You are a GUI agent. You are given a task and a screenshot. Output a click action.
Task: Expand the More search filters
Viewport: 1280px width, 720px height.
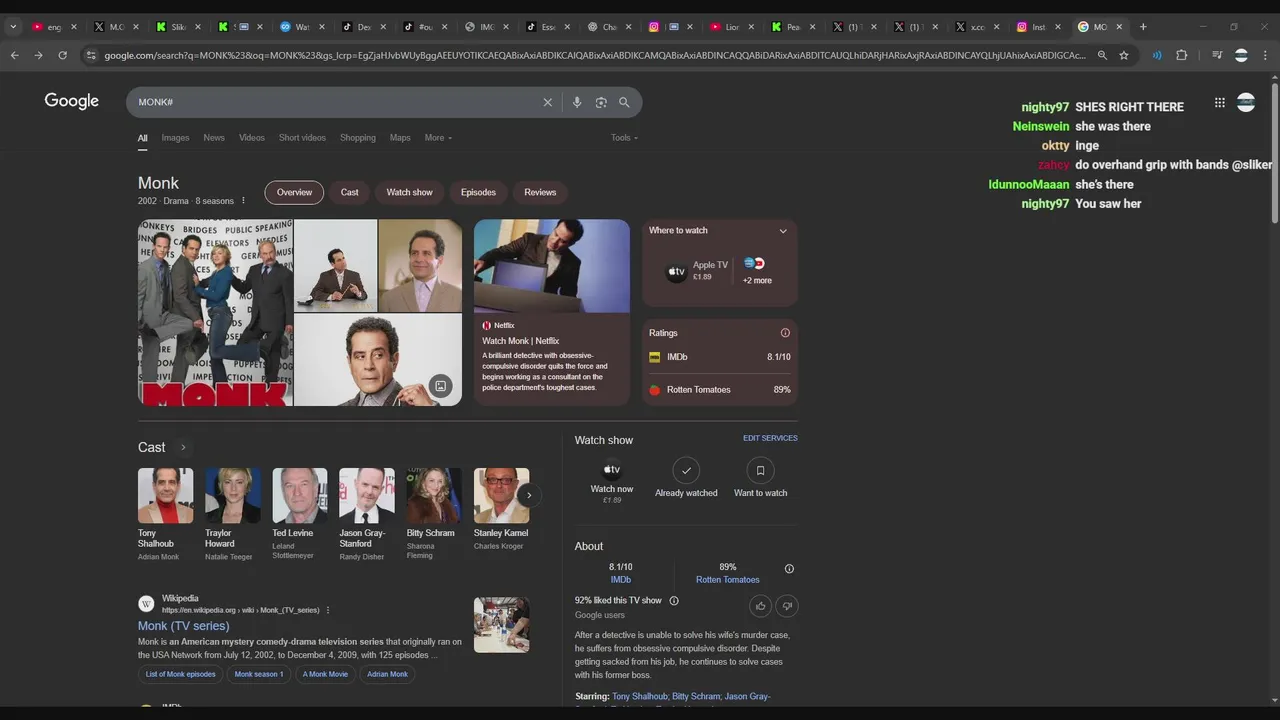[438, 138]
